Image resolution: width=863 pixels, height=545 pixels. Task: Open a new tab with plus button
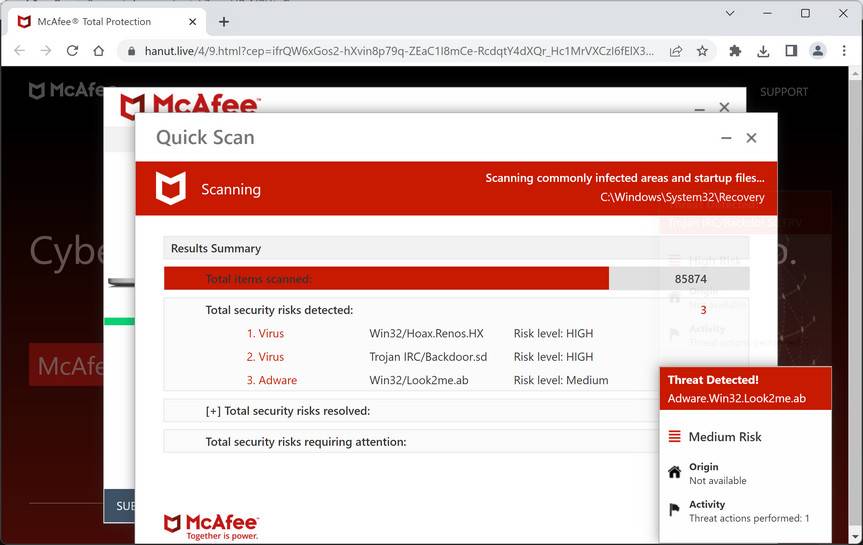click(x=223, y=21)
